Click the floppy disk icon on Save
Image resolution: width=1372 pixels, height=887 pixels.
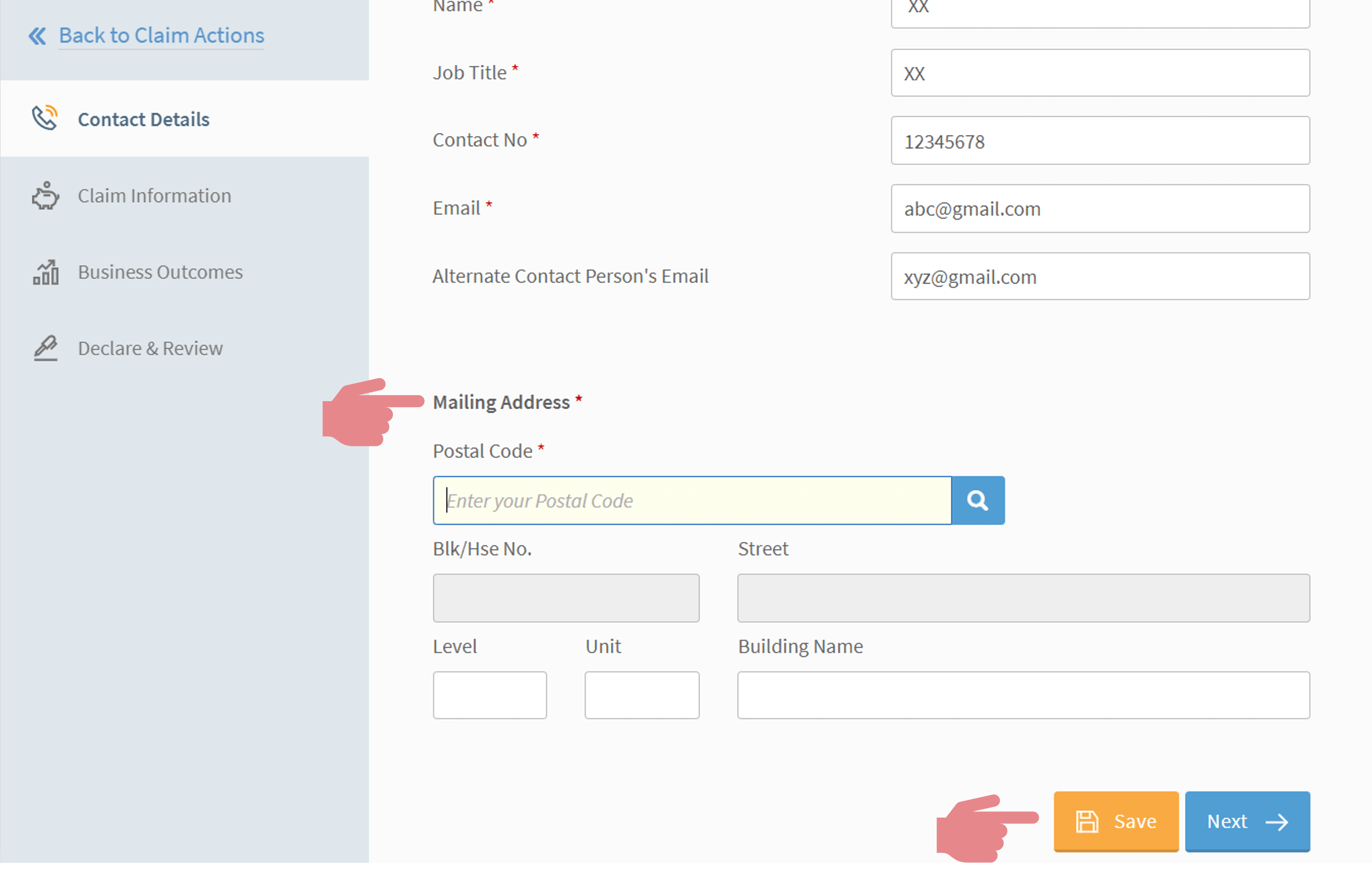(1087, 821)
